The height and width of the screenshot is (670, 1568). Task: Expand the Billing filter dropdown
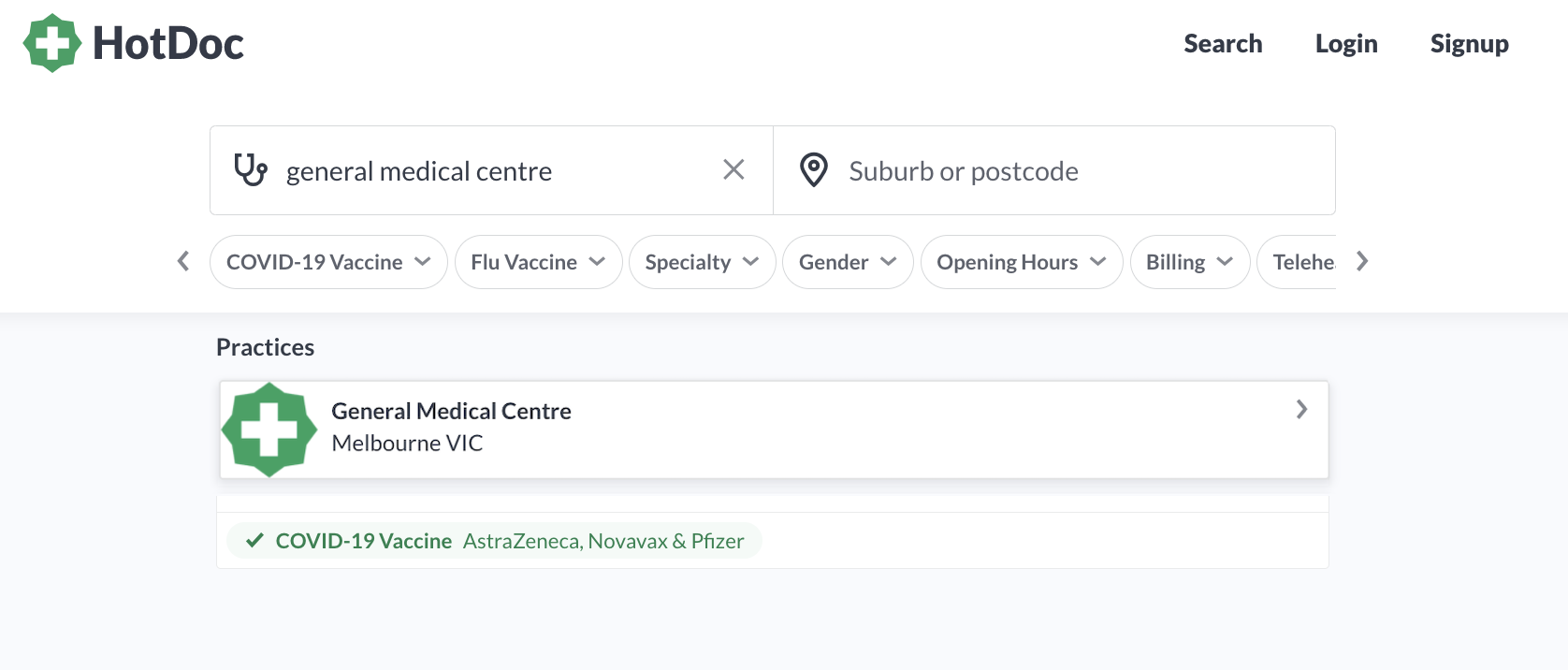click(x=1190, y=262)
